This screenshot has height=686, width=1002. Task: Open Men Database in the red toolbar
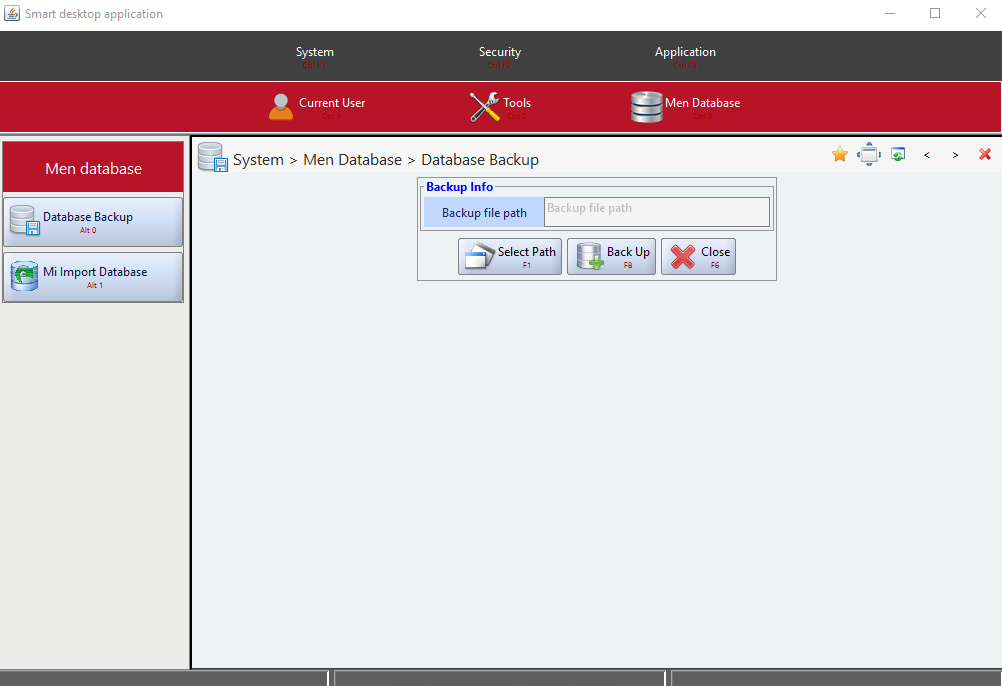[686, 106]
